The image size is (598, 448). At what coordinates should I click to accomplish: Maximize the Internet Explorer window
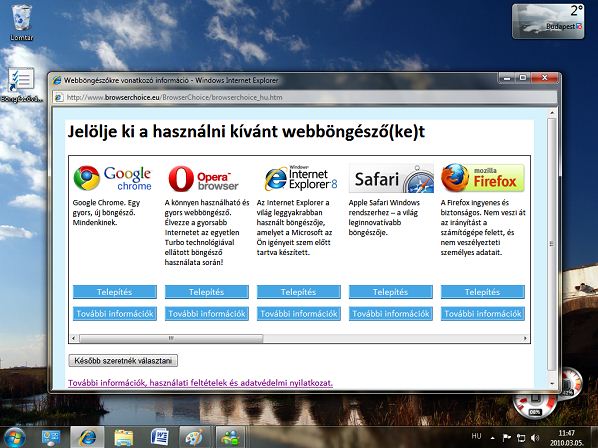point(523,78)
